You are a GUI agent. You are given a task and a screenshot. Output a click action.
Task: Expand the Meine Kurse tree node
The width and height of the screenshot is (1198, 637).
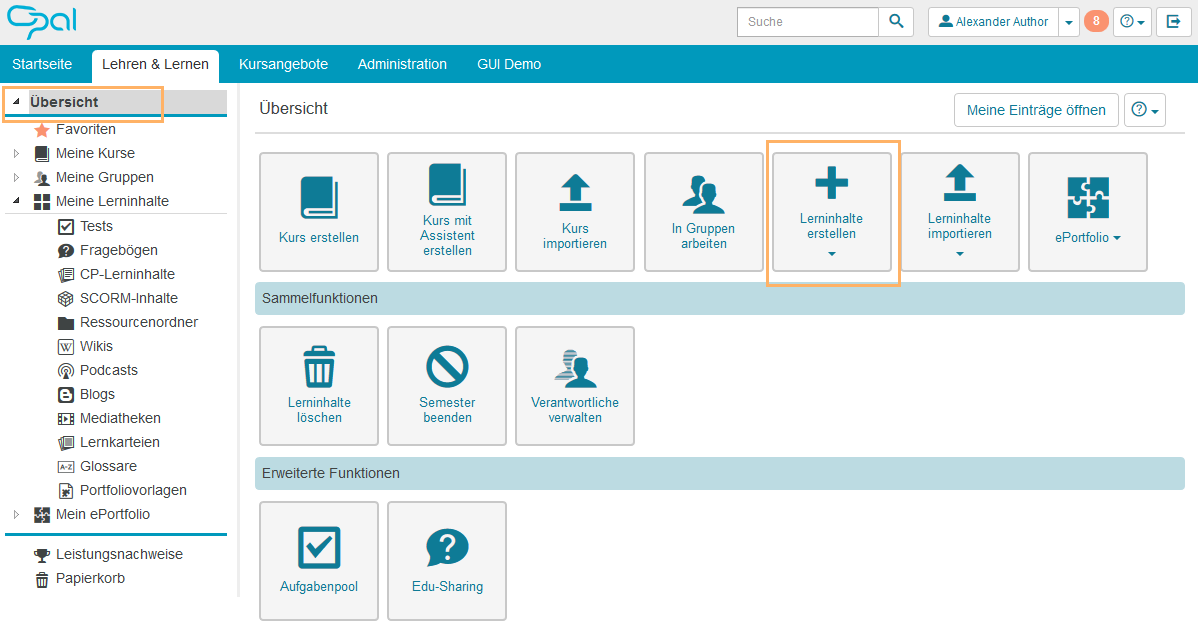[16, 154]
